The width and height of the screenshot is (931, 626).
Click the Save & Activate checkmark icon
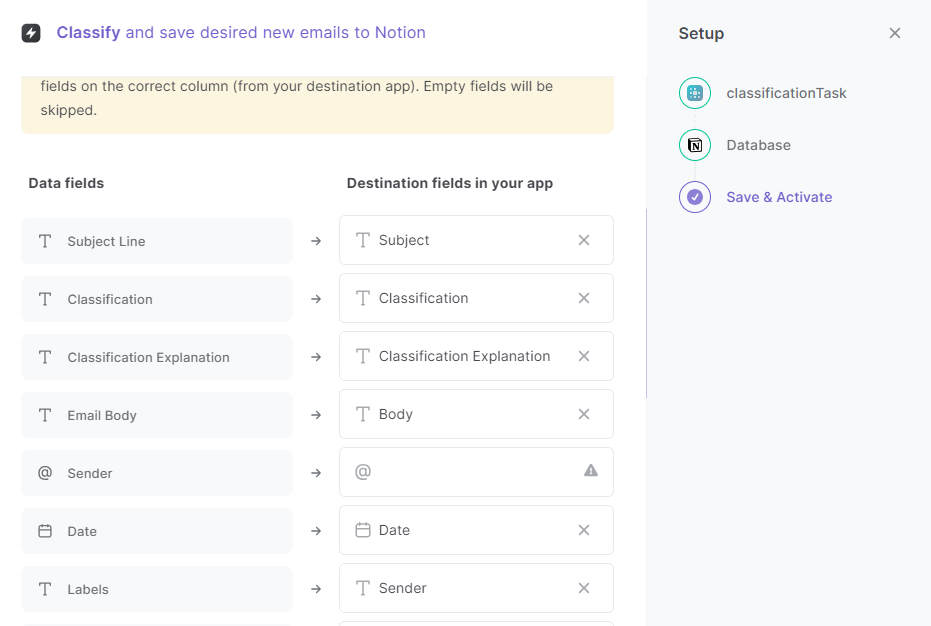click(695, 197)
